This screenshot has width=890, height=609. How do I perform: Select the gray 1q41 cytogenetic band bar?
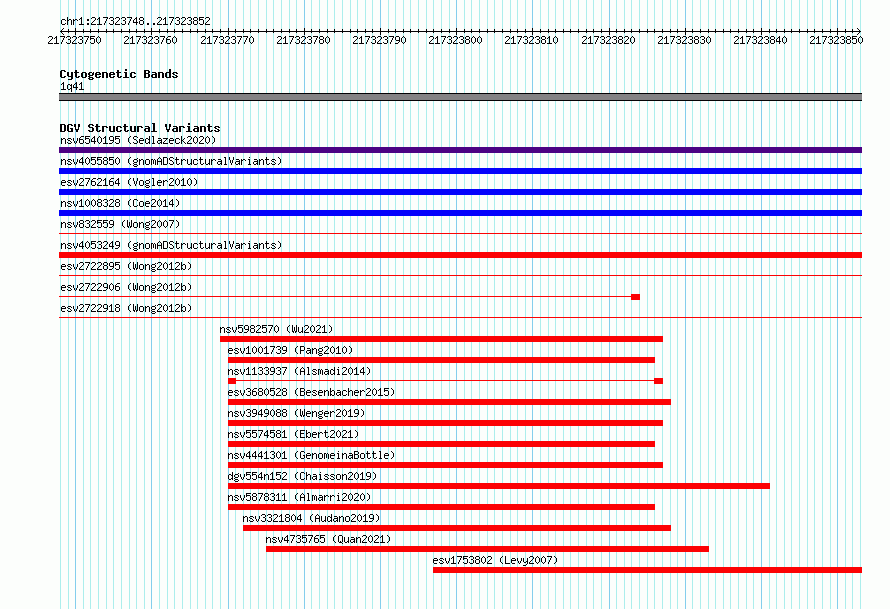pyautogui.click(x=460, y=97)
